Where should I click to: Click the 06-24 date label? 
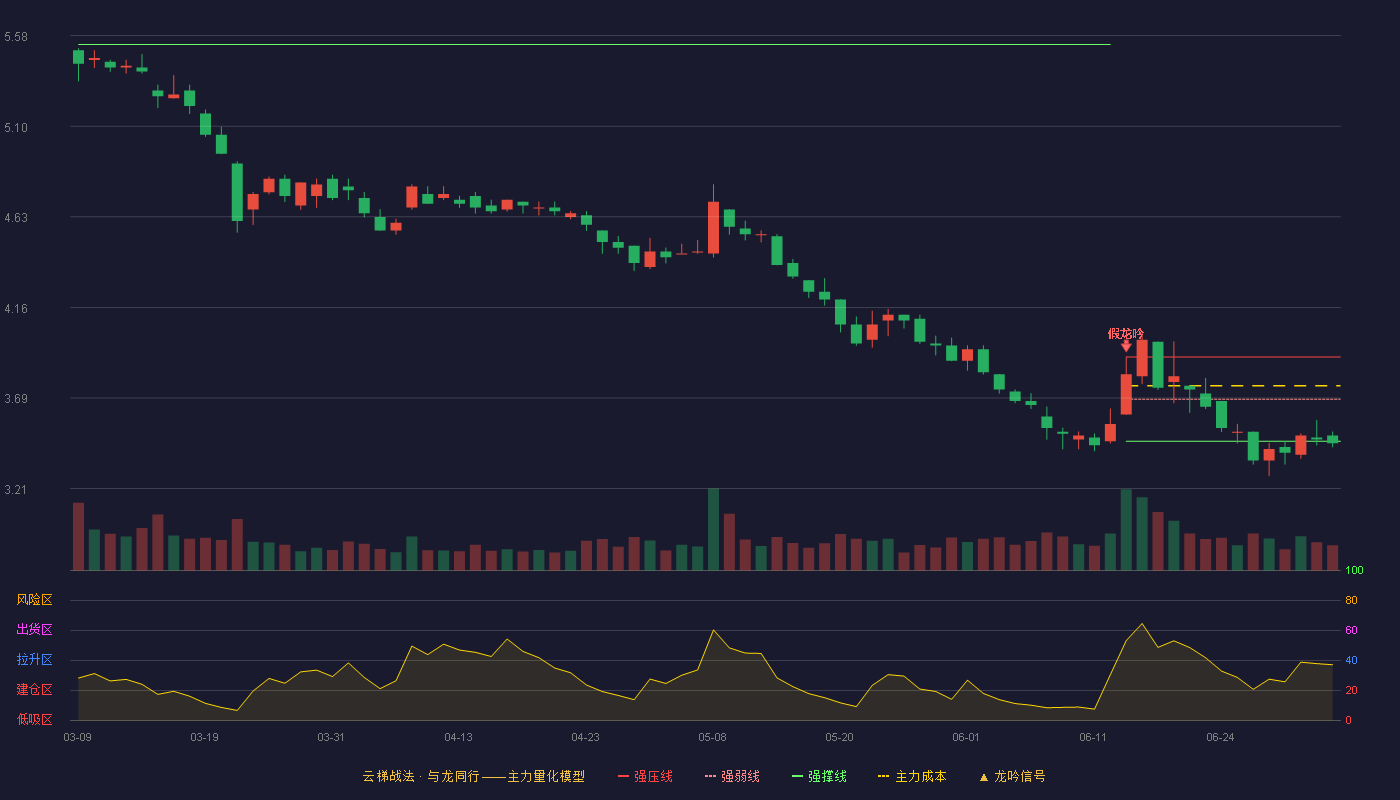tap(1220, 737)
